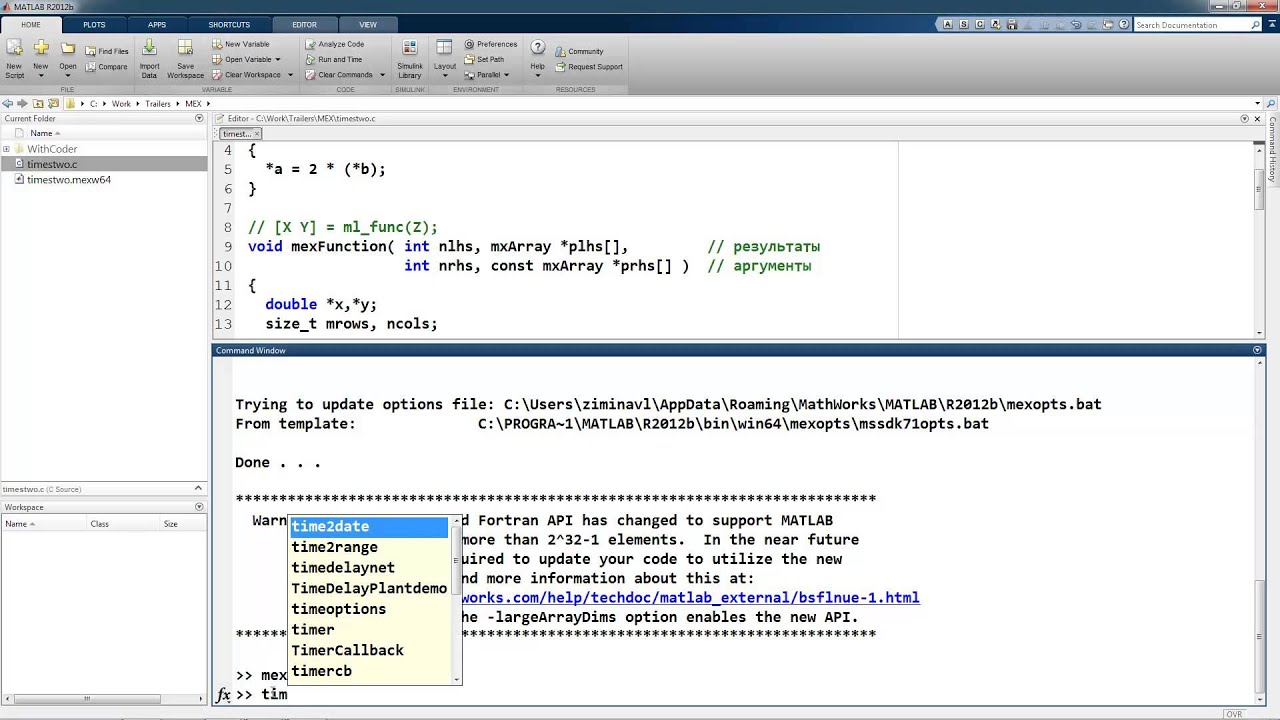Click 'Work' in the address path

tap(121, 104)
